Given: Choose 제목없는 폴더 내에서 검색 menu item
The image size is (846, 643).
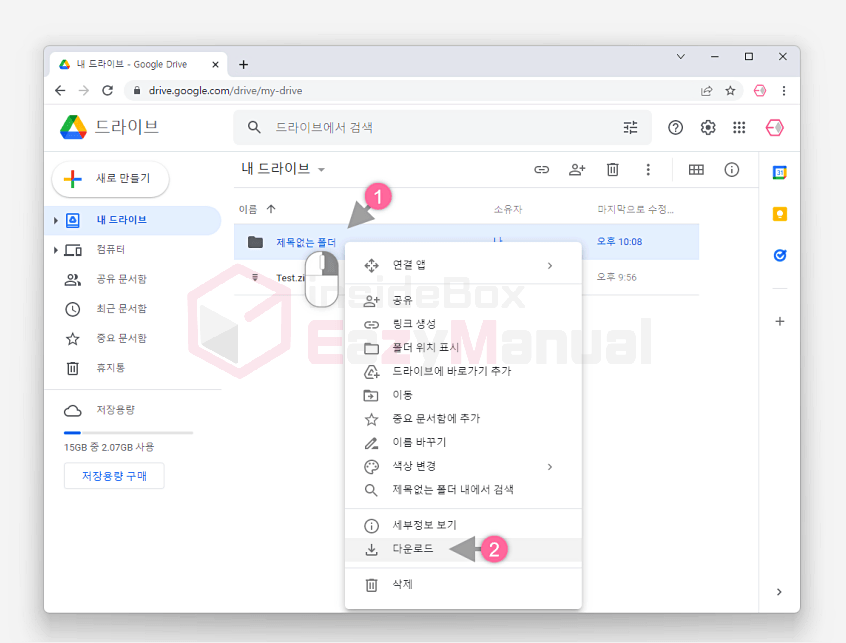Looking at the screenshot, I should click(463, 490).
